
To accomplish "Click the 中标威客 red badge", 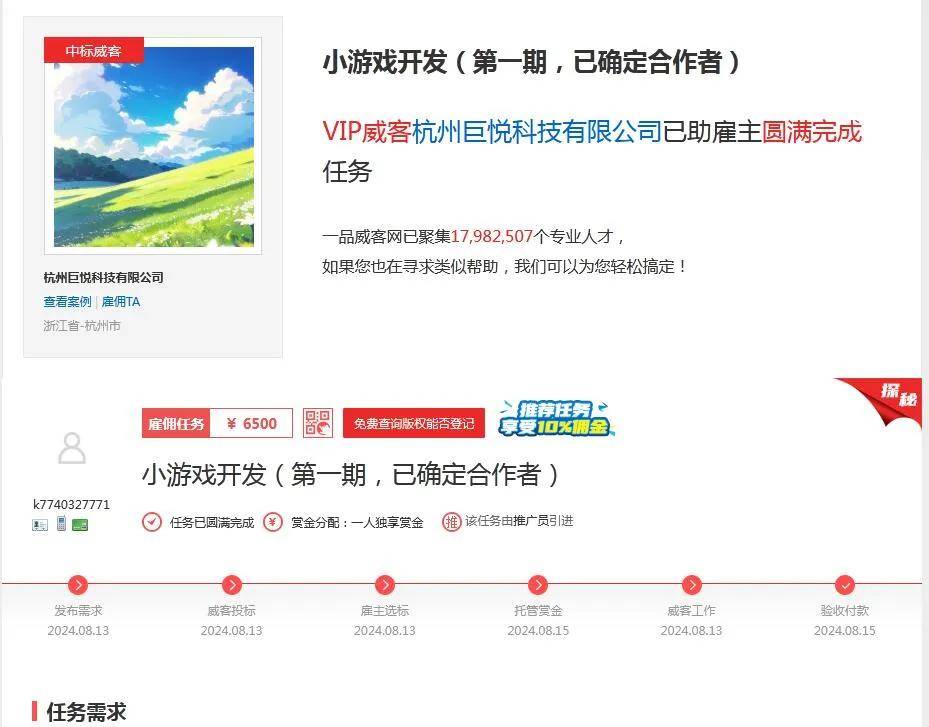I will (94, 51).
